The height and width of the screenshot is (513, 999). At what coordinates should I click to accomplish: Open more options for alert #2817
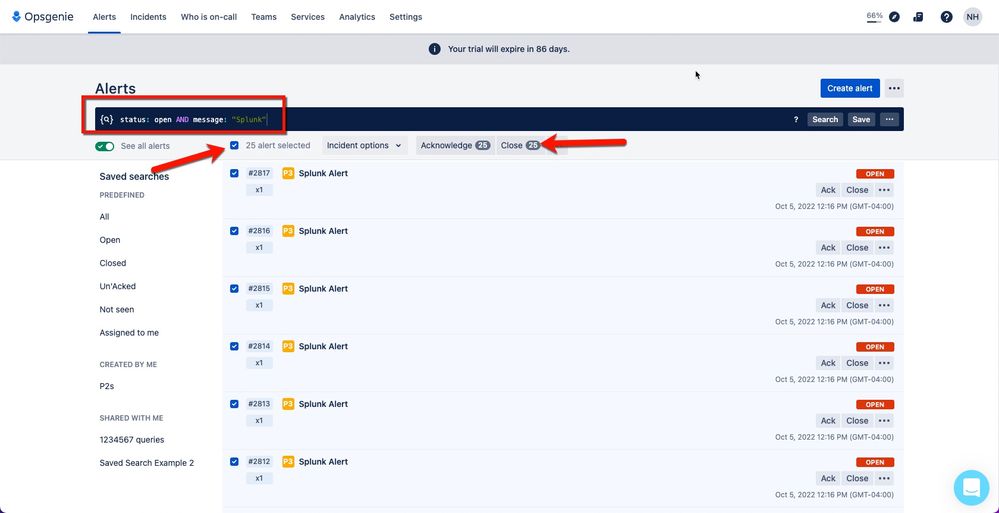pyautogui.click(x=884, y=190)
